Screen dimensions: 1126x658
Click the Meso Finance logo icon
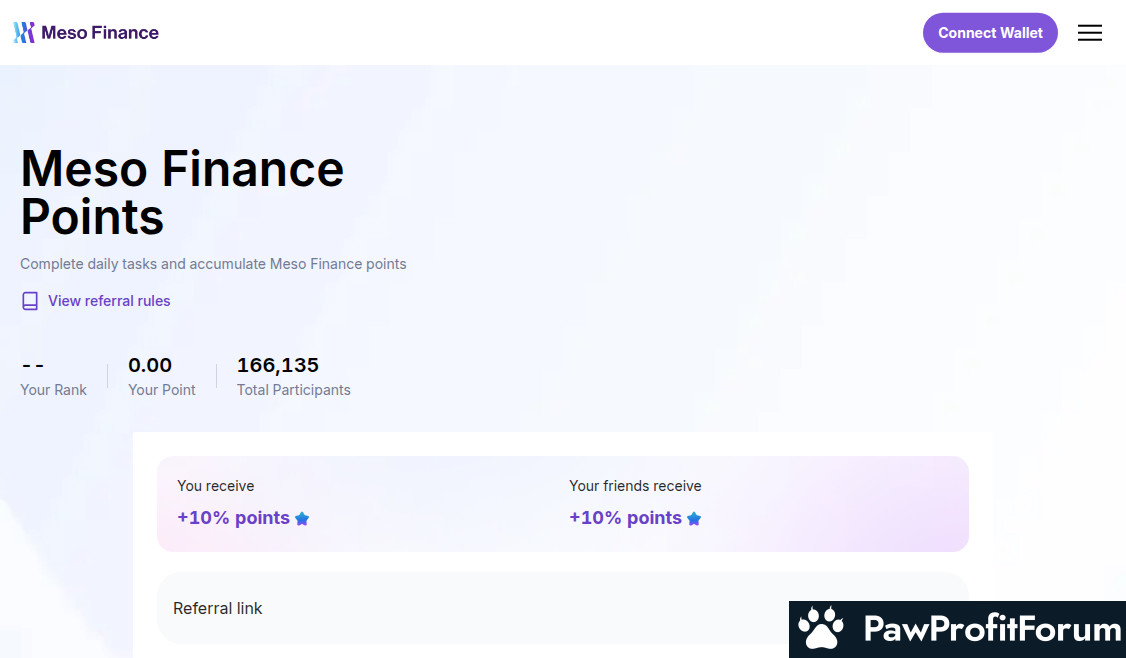click(x=24, y=33)
